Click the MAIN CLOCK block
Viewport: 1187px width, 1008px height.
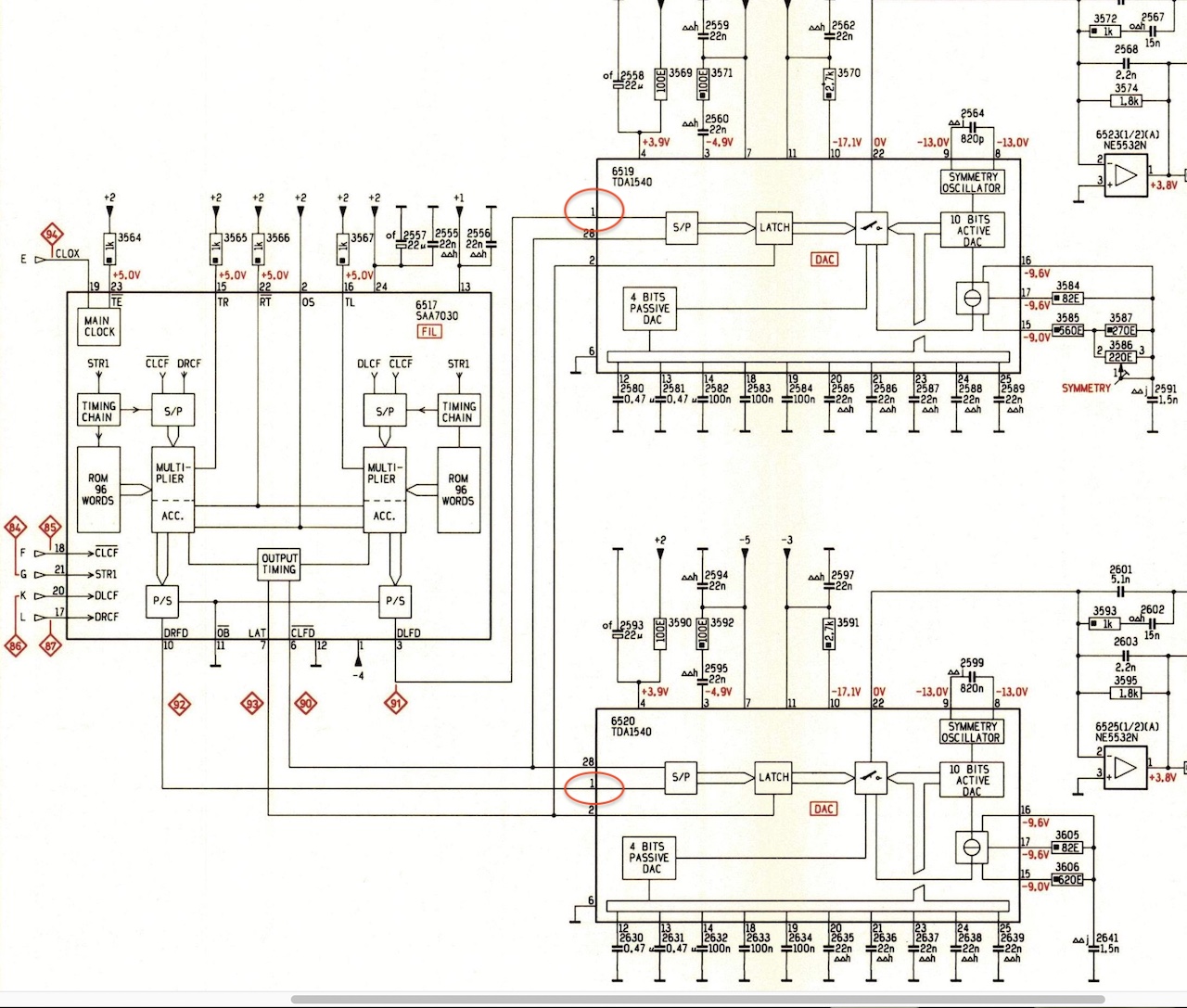coord(99,326)
